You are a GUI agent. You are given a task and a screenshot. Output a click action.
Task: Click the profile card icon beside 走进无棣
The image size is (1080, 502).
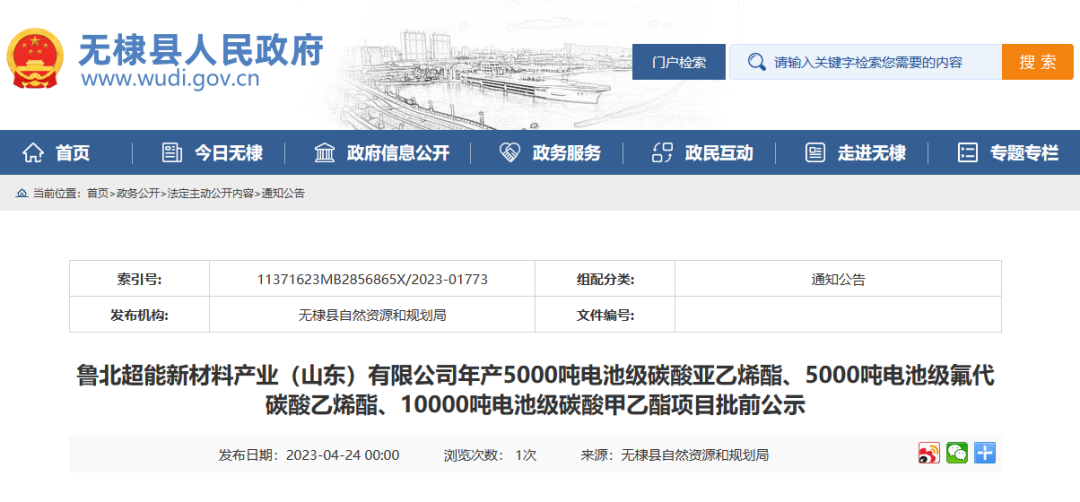[x=816, y=153]
